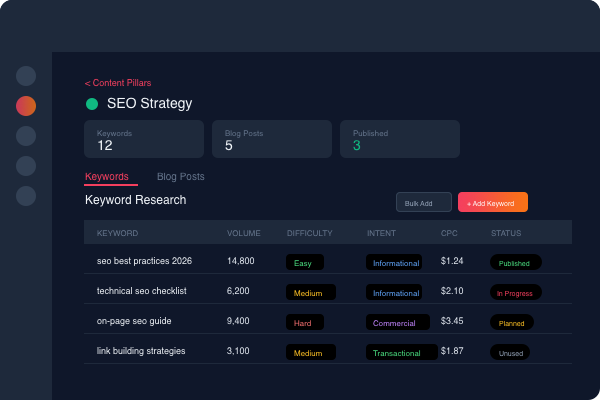
Task: Select keyword 'link building strategies'
Action: (141, 351)
